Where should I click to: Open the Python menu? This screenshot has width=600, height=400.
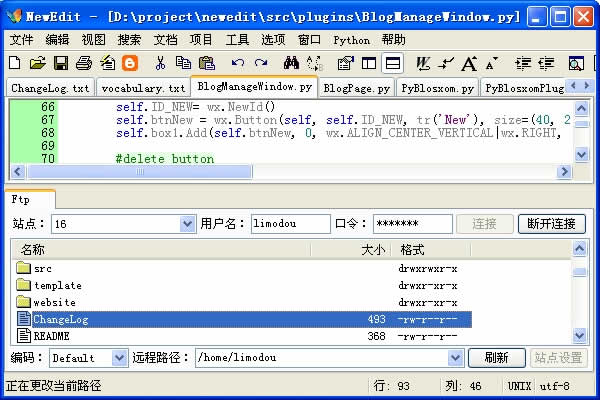tap(351, 40)
